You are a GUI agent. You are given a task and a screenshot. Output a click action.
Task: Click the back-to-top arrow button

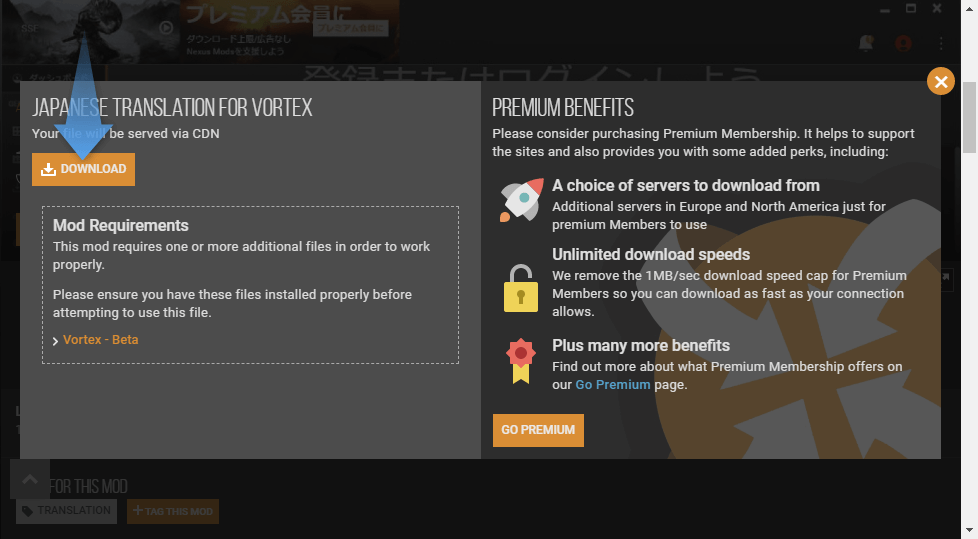[30, 479]
